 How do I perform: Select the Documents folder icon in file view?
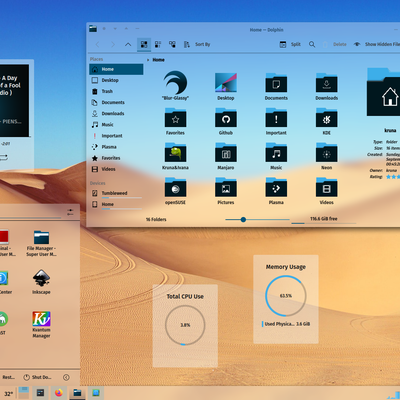tap(276, 83)
